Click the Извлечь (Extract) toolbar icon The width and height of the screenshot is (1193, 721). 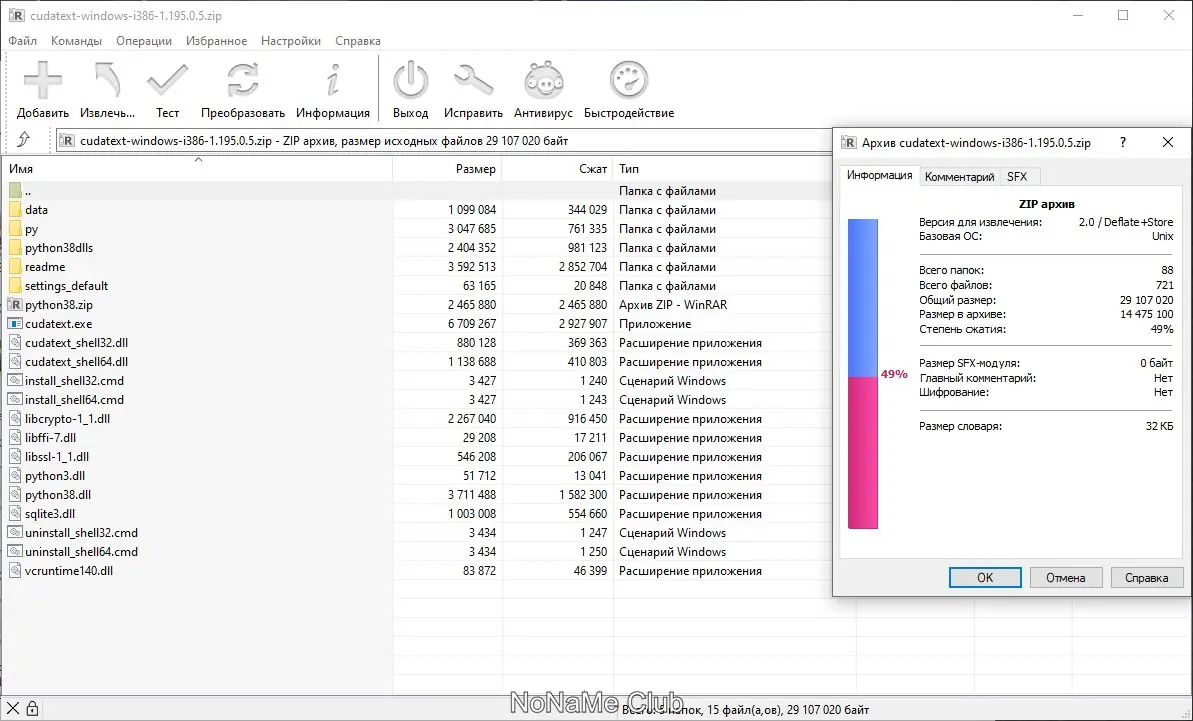tap(107, 81)
